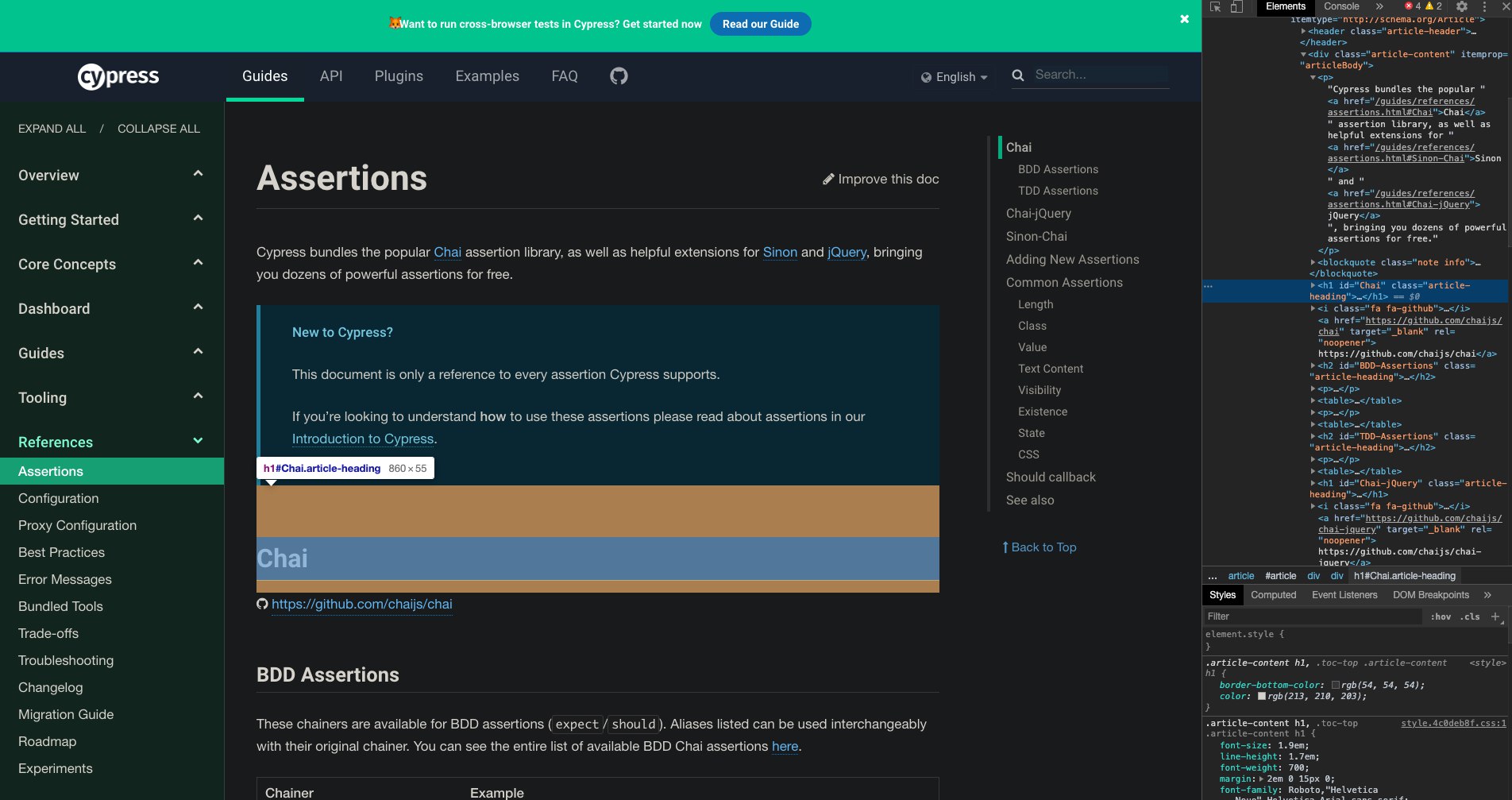Open the Plugins navigation tab
Viewport: 1512px width, 800px height.
[x=399, y=76]
